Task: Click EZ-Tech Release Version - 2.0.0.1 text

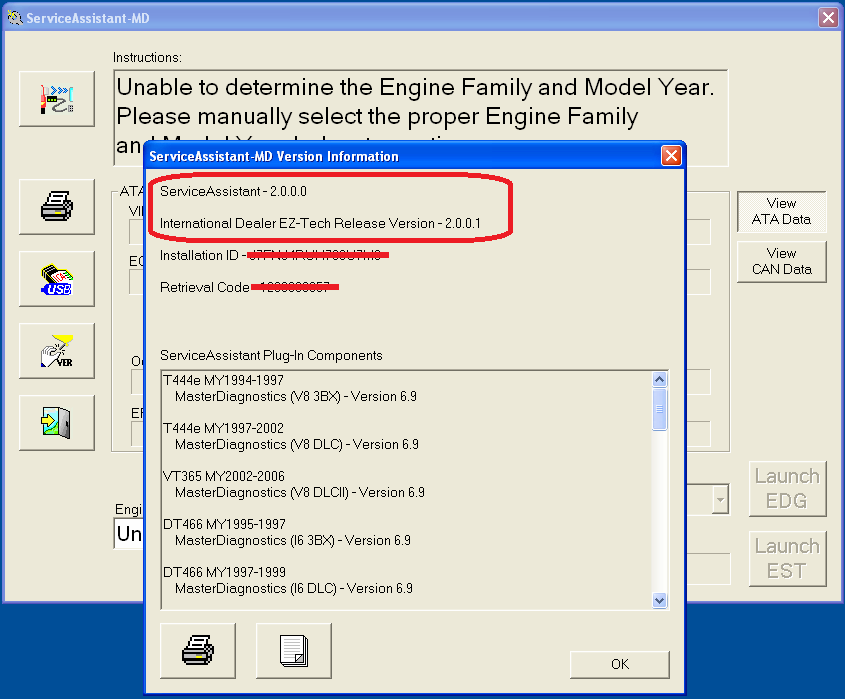Action: click(320, 223)
